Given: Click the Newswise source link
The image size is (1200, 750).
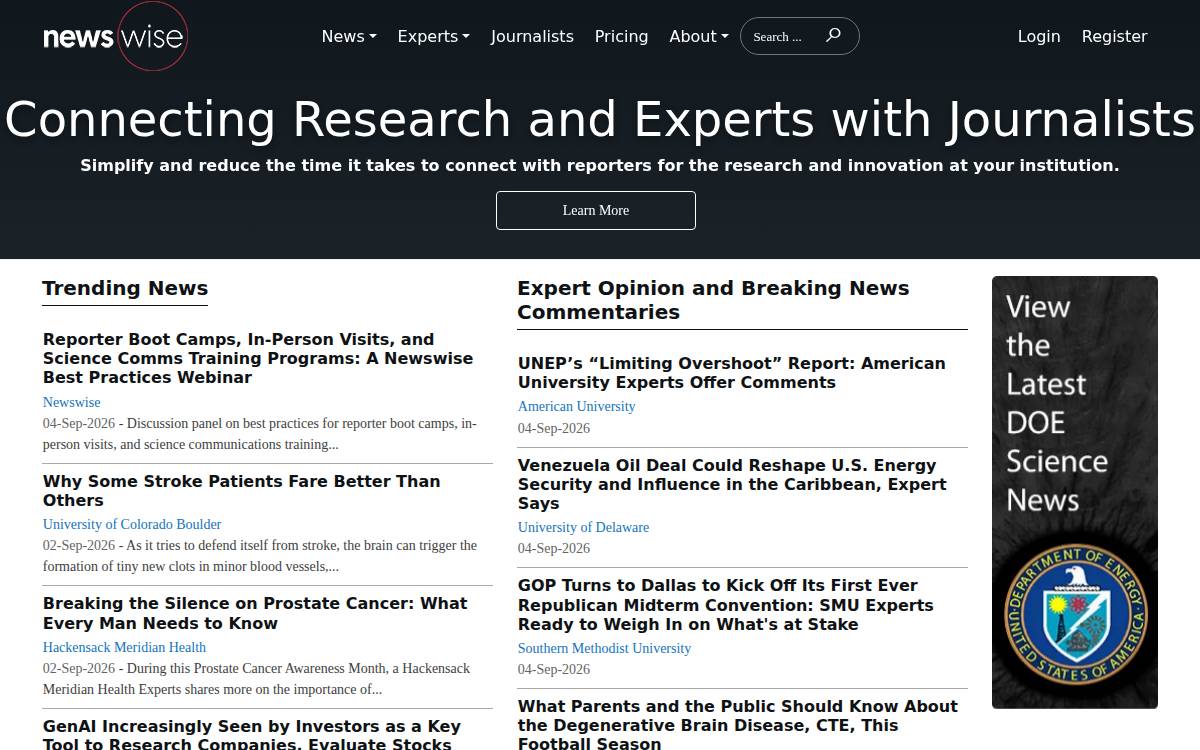Looking at the screenshot, I should tap(71, 402).
